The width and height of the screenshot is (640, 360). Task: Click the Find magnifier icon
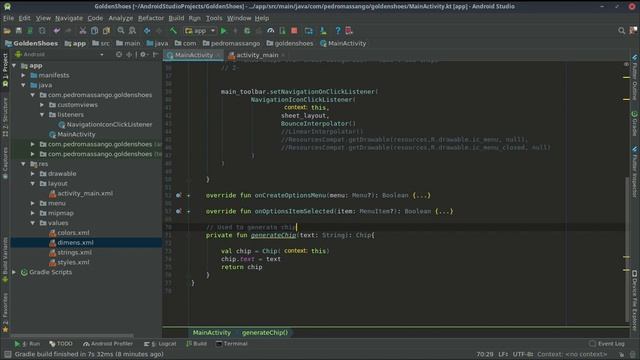[x=121, y=31]
